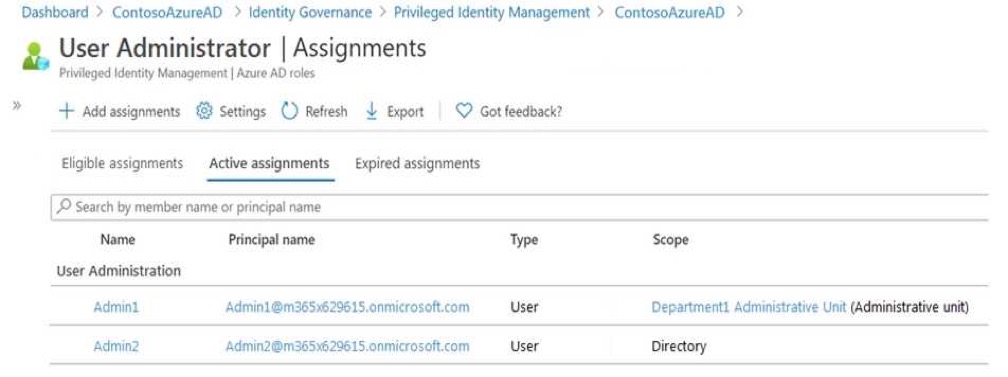Click Got feedback? text

click(x=521, y=112)
